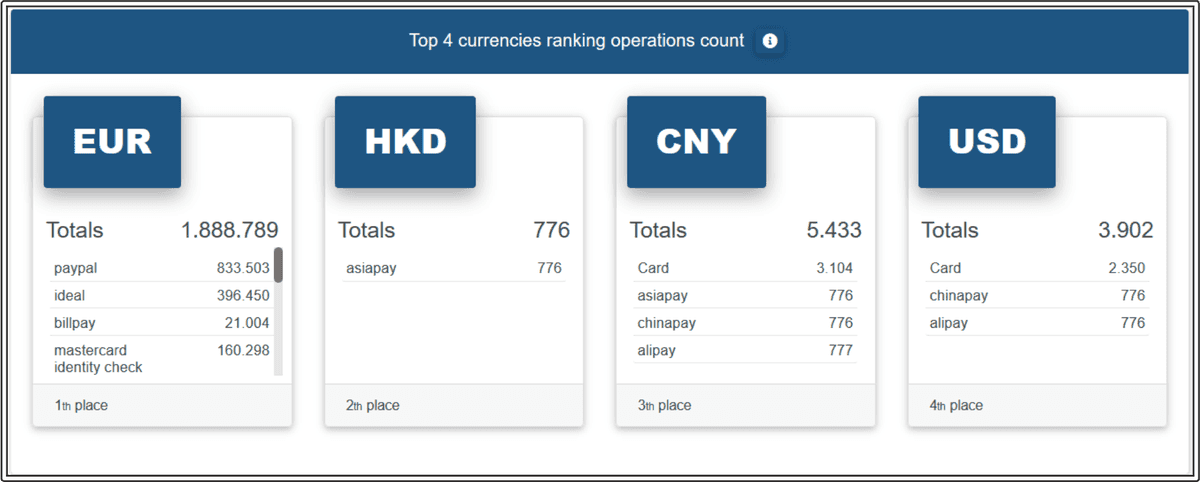Click the Card row in CNY card
The width and height of the screenshot is (1200, 482).
tap(745, 268)
